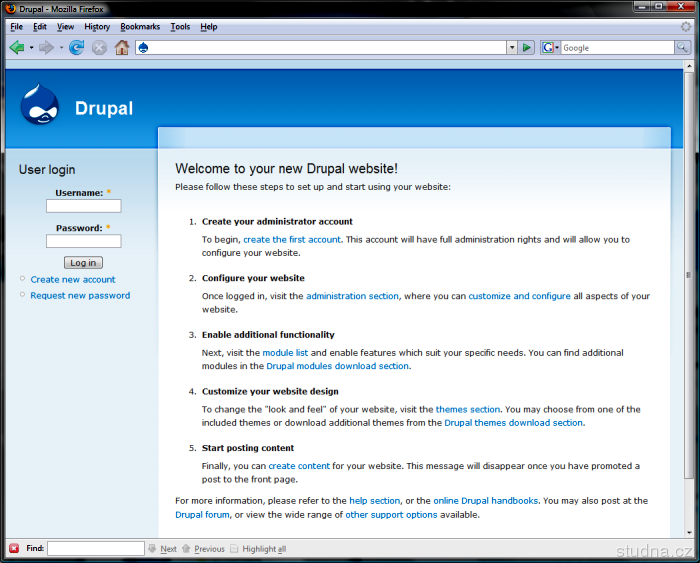Screen dimensions: 700x563
Task: Click inside the Google search box
Action: point(618,47)
